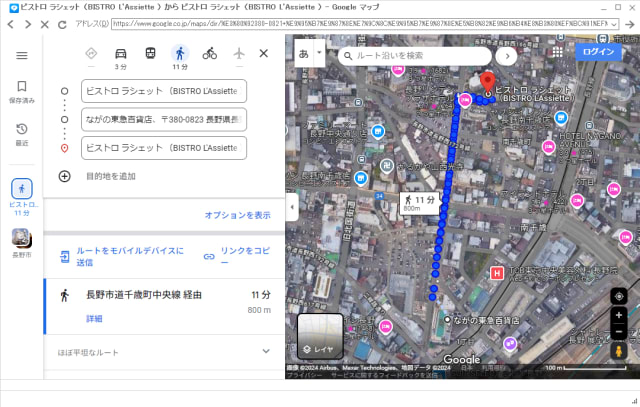Click the ログイン sign-in button

tap(598, 52)
